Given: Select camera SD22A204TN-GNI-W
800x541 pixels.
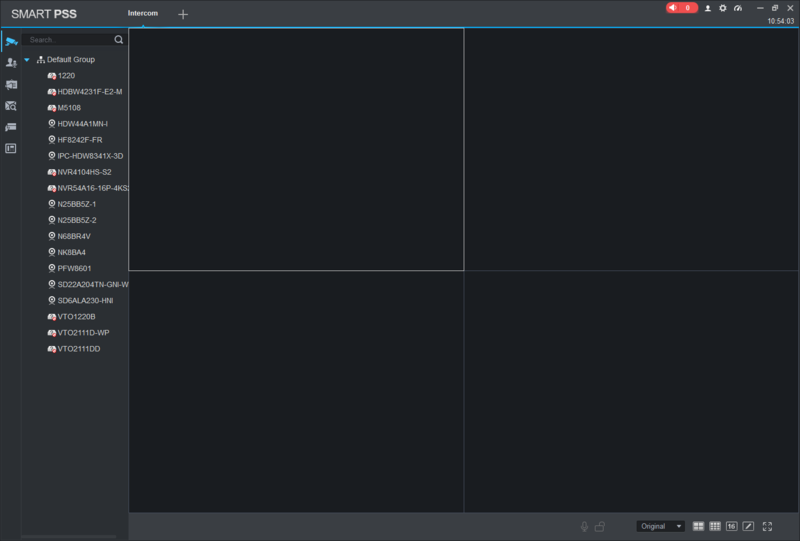Looking at the screenshot, I should click(88, 285).
